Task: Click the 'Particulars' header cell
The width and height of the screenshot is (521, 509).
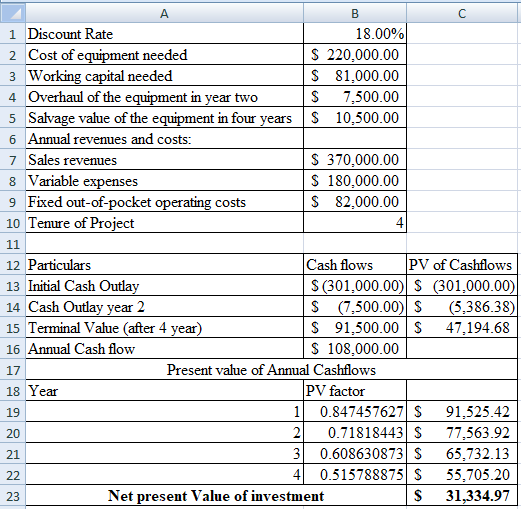Action: tap(164, 265)
